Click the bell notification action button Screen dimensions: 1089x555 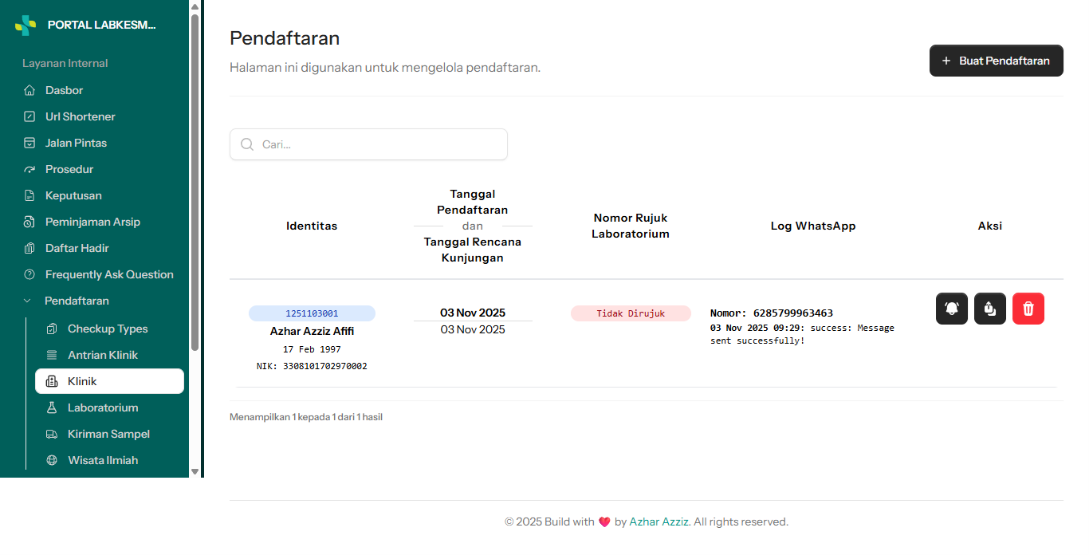coord(951,308)
